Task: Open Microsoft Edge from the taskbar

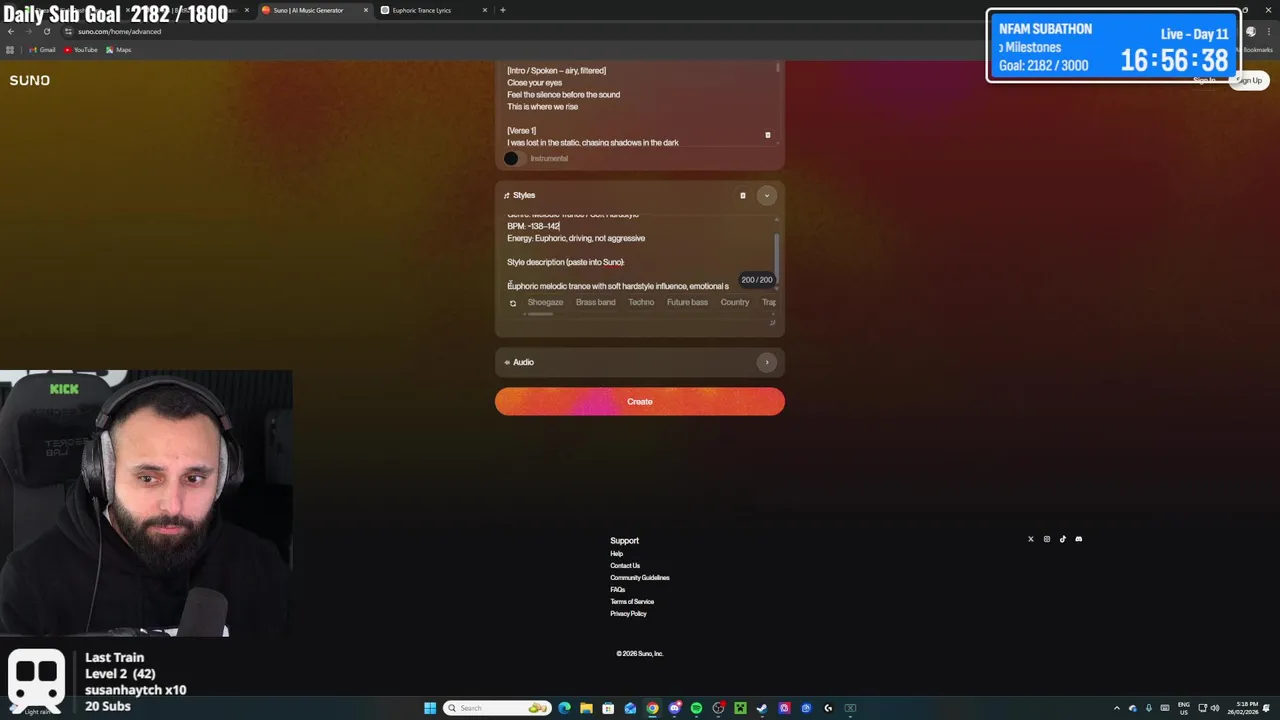Action: (564, 708)
